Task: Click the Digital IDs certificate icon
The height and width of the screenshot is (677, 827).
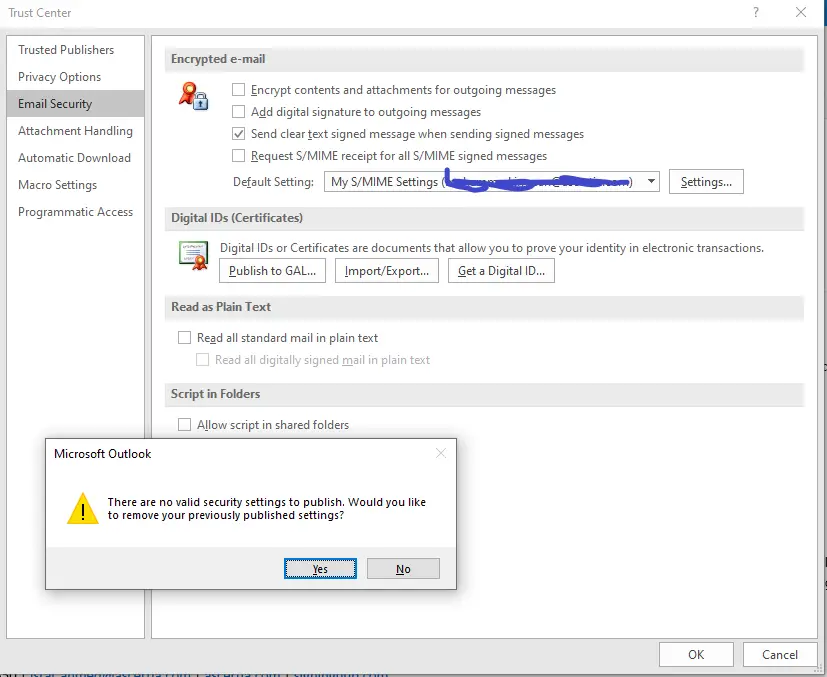Action: click(194, 255)
